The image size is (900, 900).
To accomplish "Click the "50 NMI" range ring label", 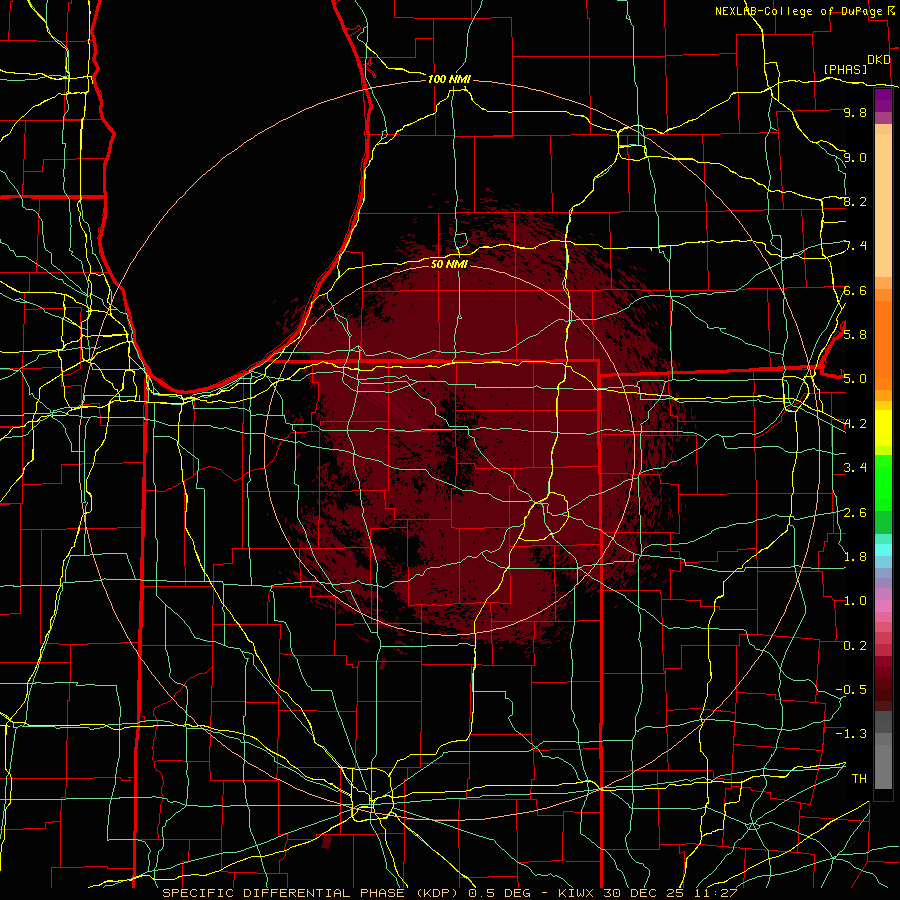I will coord(449,264).
